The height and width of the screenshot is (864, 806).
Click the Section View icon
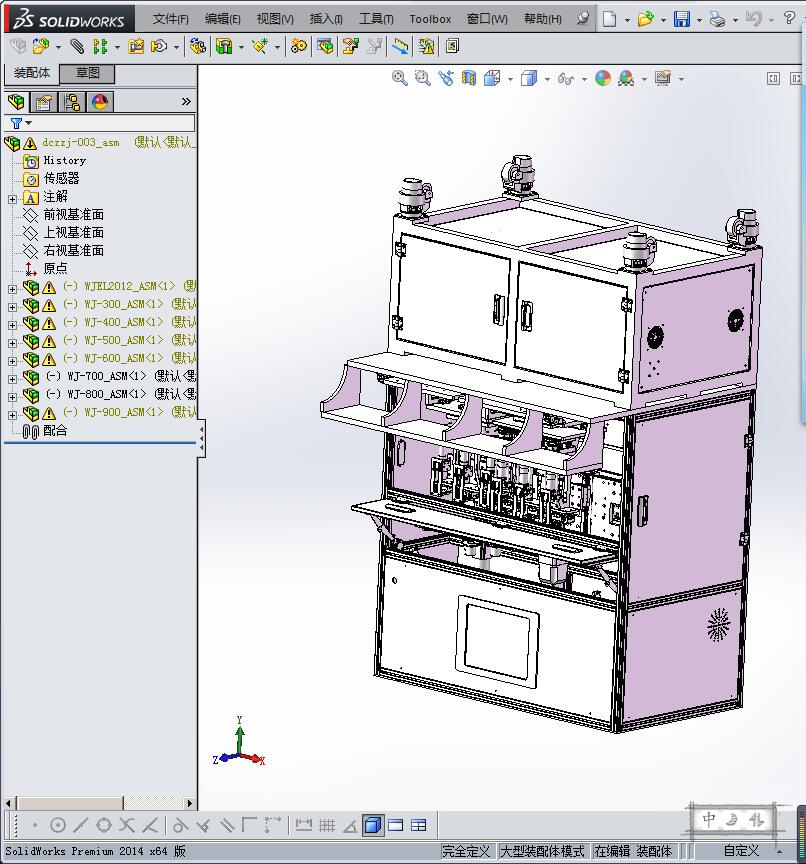469,78
